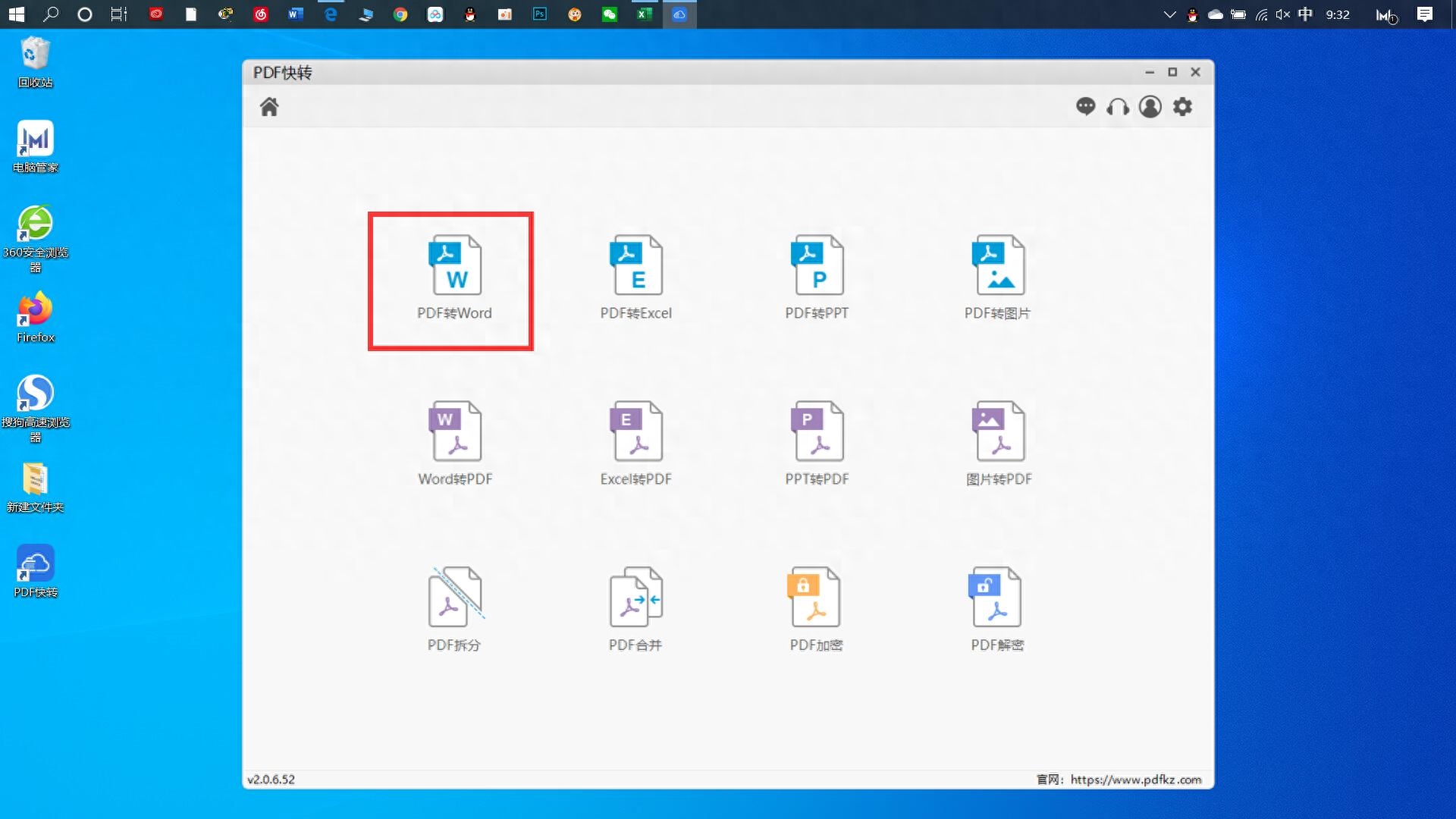Open the Windows Start menu

(x=16, y=14)
